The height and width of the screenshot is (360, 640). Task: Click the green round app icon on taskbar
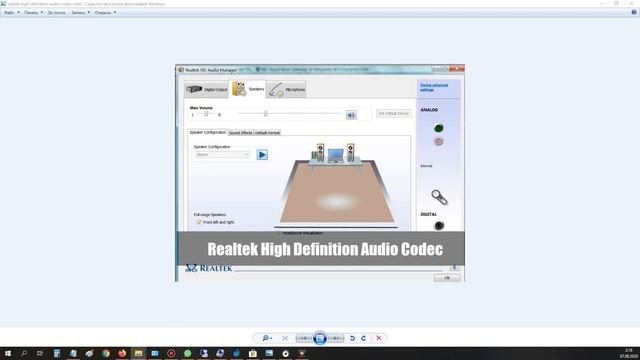point(187,353)
